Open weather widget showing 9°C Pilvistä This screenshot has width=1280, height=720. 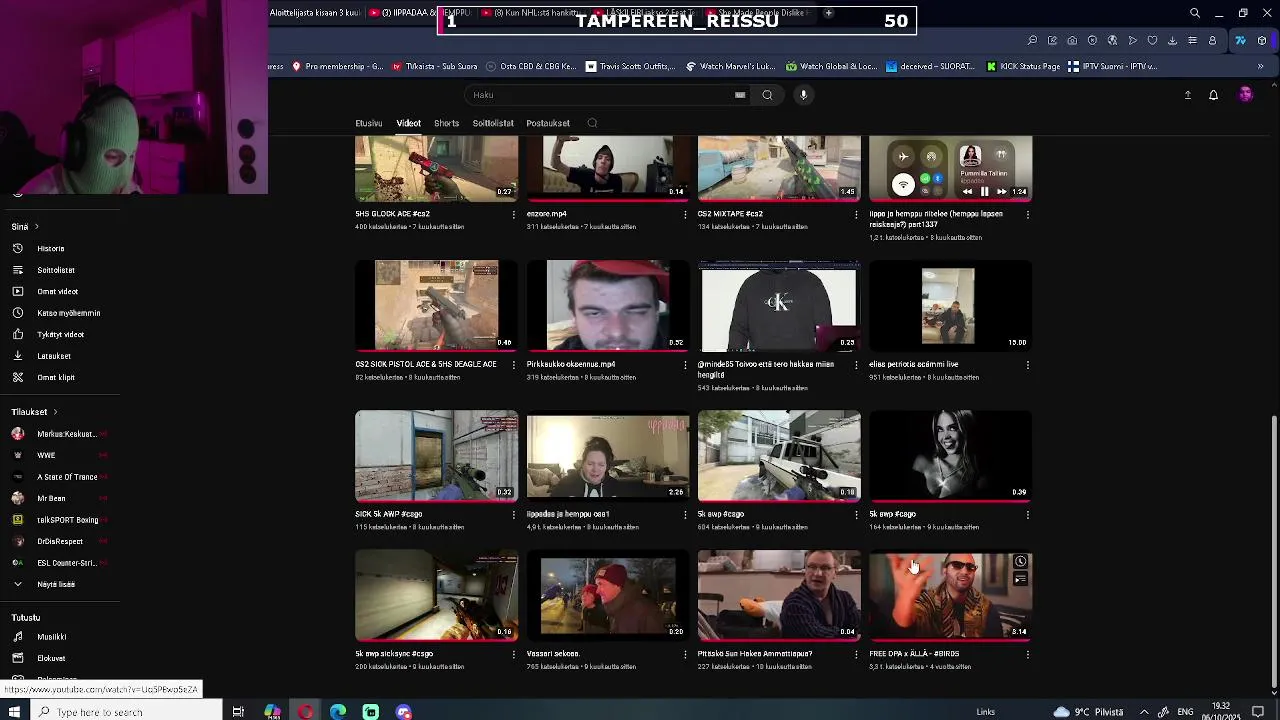(x=1088, y=712)
